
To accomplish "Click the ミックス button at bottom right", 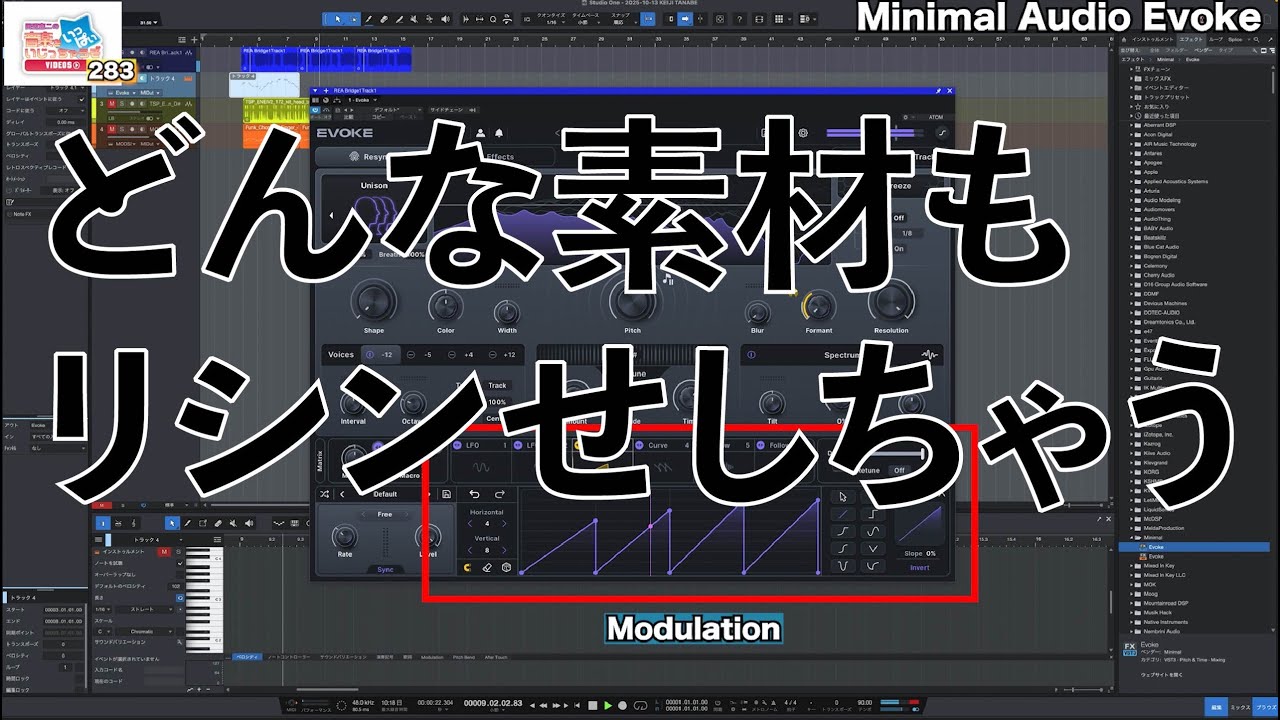I will pos(1239,707).
